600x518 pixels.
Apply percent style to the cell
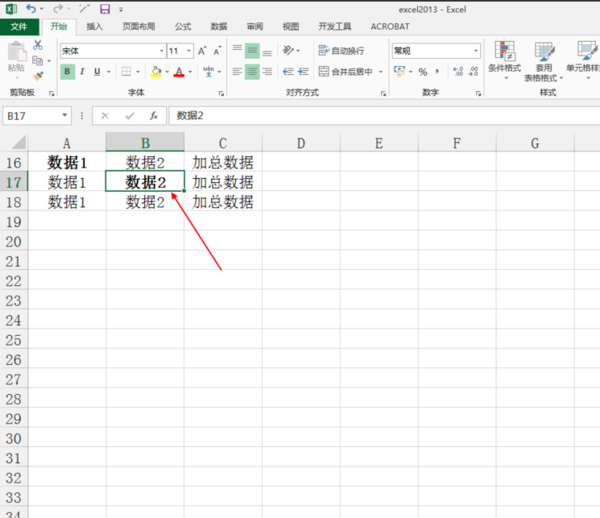click(x=422, y=72)
